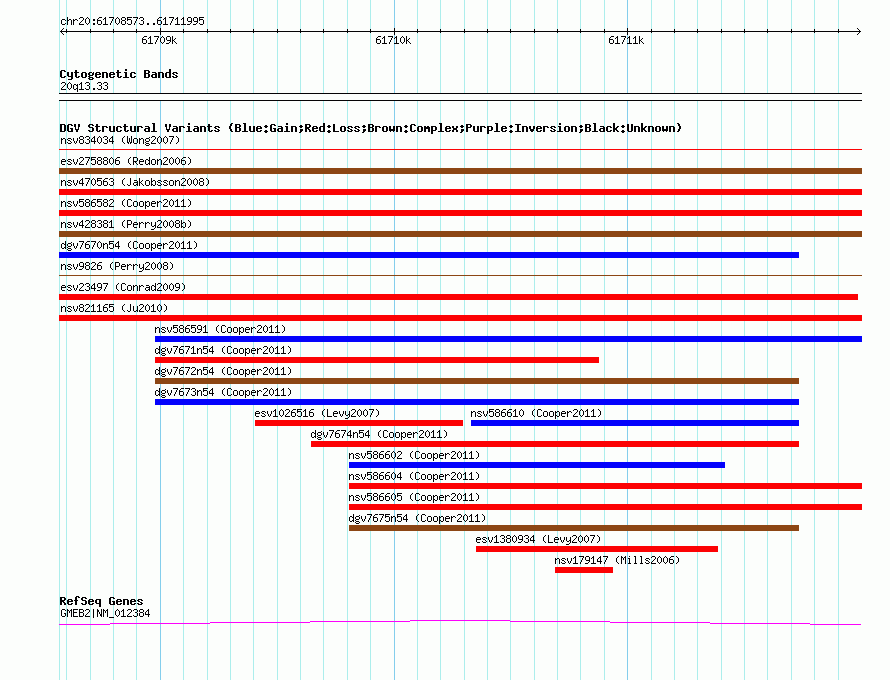Screen dimensions: 890x680
Task: Click the nsv834034 (Wong2007) thin red line
Action: point(460,150)
